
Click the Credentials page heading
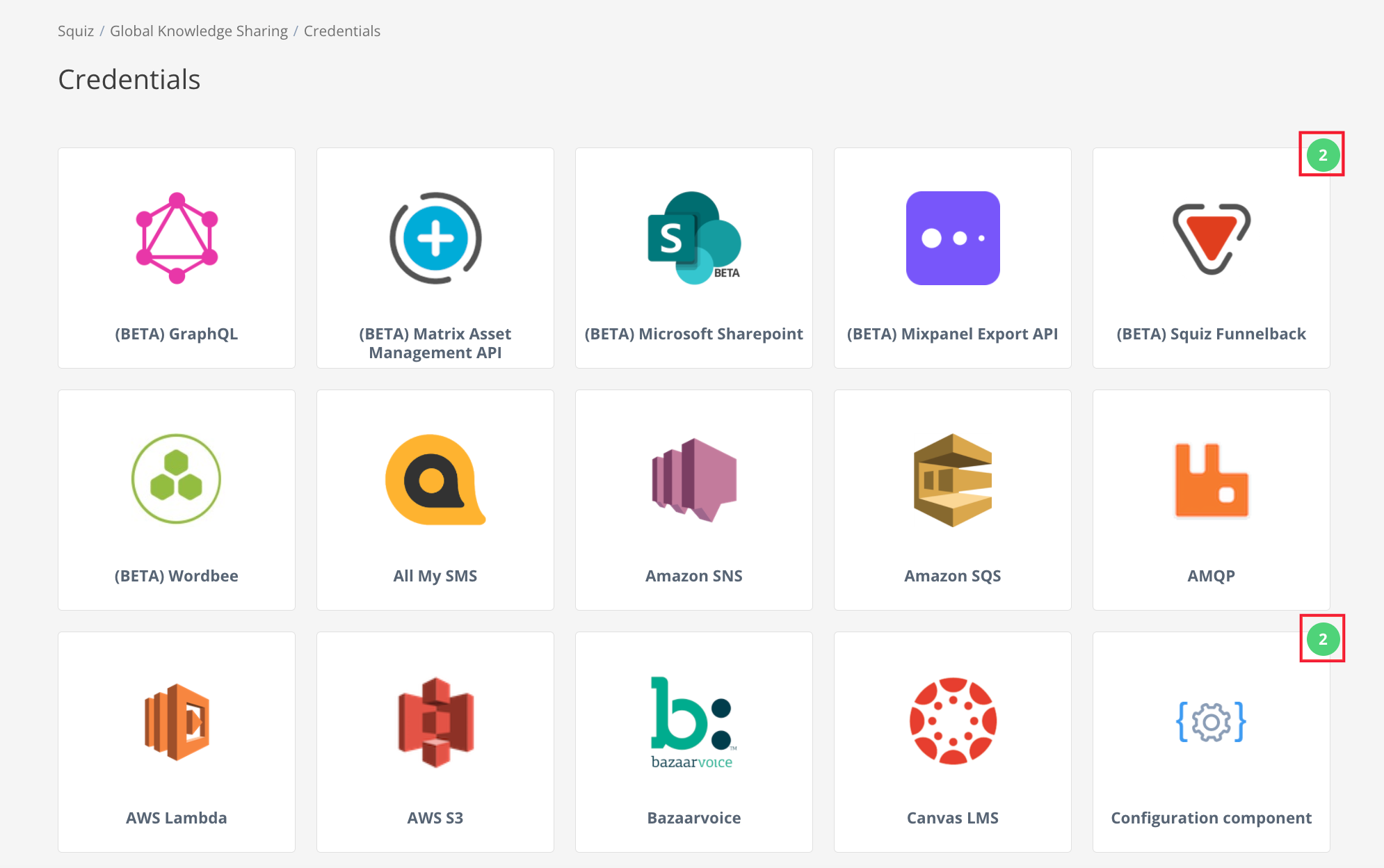click(x=129, y=79)
